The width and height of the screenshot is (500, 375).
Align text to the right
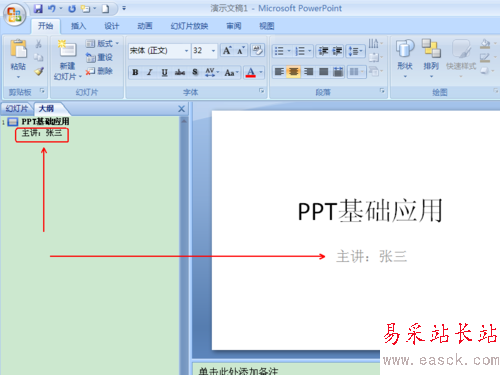pos(309,72)
